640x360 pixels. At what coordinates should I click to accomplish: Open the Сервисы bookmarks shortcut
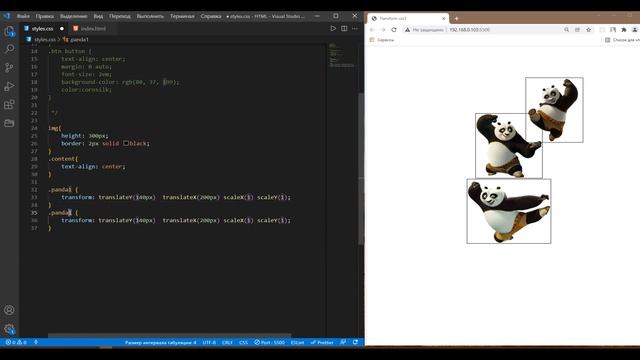click(x=382, y=40)
